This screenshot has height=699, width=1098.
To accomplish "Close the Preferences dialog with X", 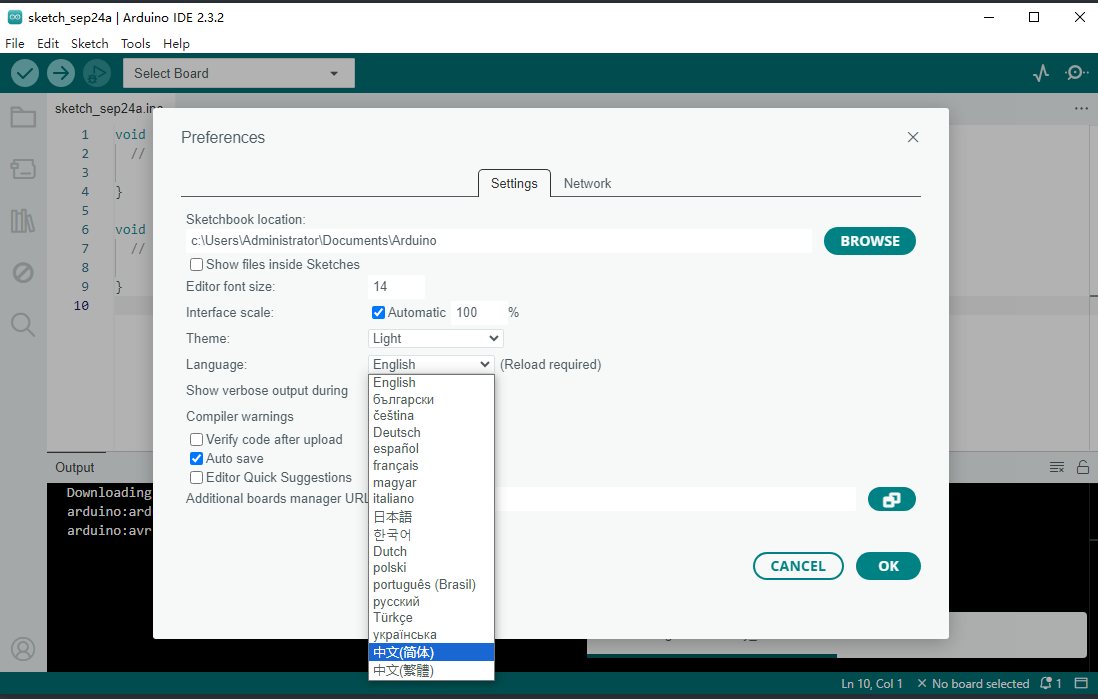I will [x=913, y=137].
